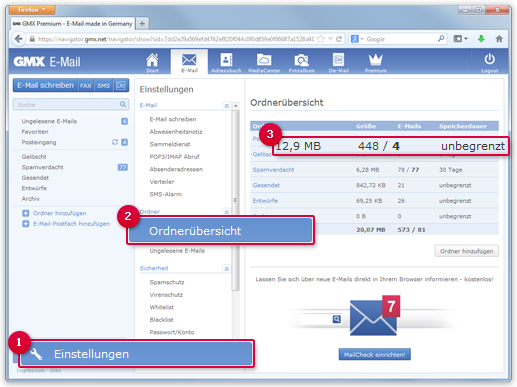The image size is (517, 387).
Task: Open the Favoriten folder
Action: 35,132
